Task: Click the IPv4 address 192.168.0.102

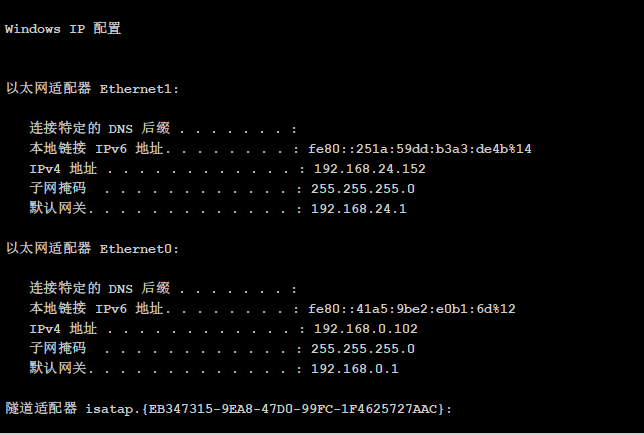Action: pos(366,329)
